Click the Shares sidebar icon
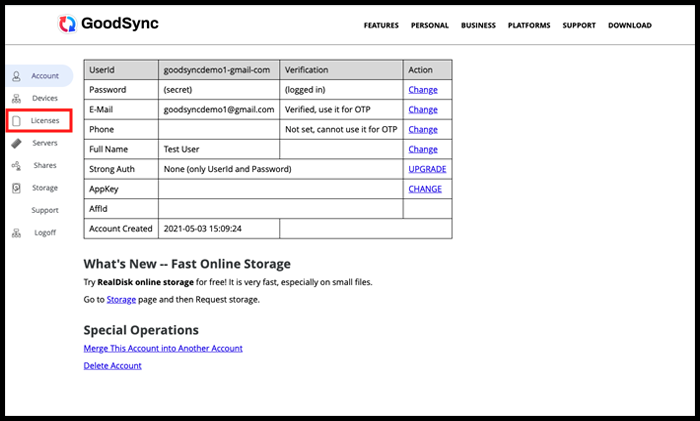The image size is (700, 421). coord(17,165)
